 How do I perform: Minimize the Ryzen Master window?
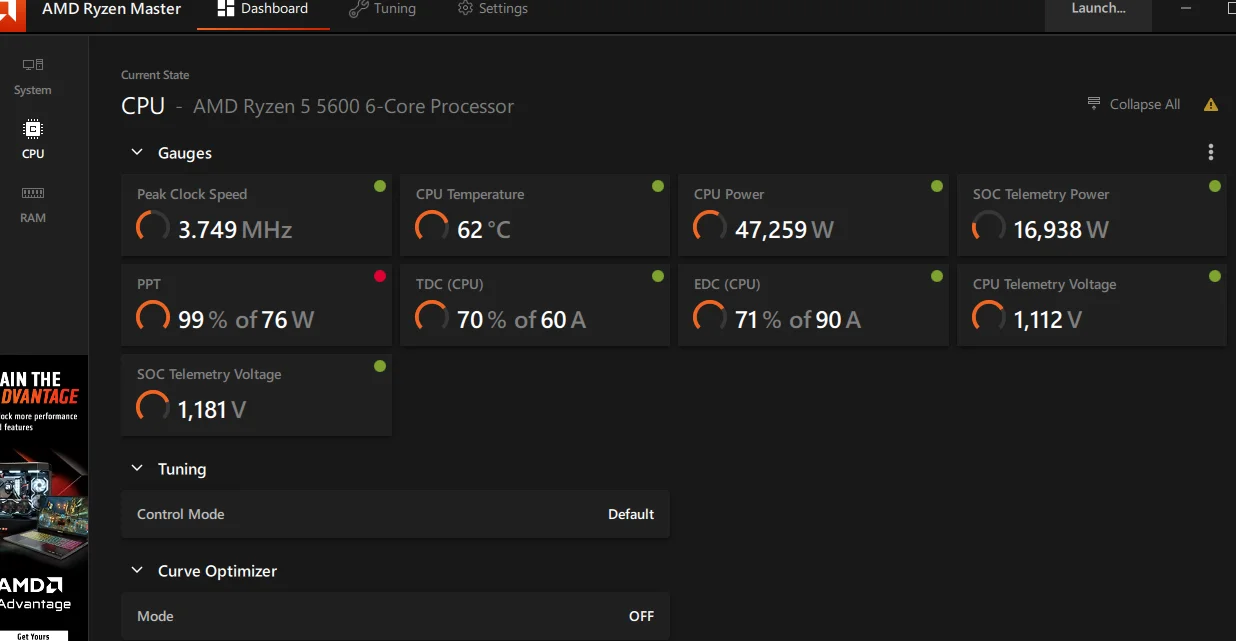[1186, 9]
